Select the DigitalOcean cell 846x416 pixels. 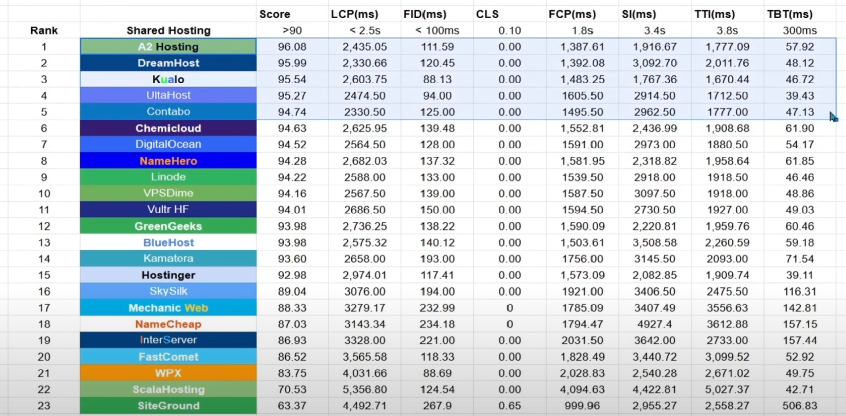tap(168, 145)
